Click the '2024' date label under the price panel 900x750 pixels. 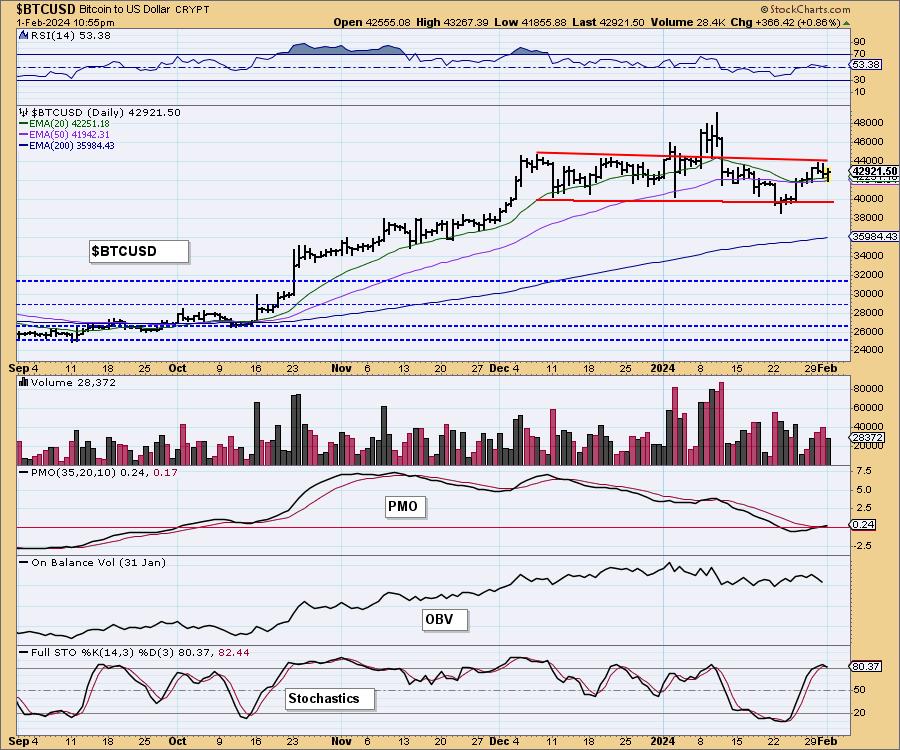pos(663,368)
